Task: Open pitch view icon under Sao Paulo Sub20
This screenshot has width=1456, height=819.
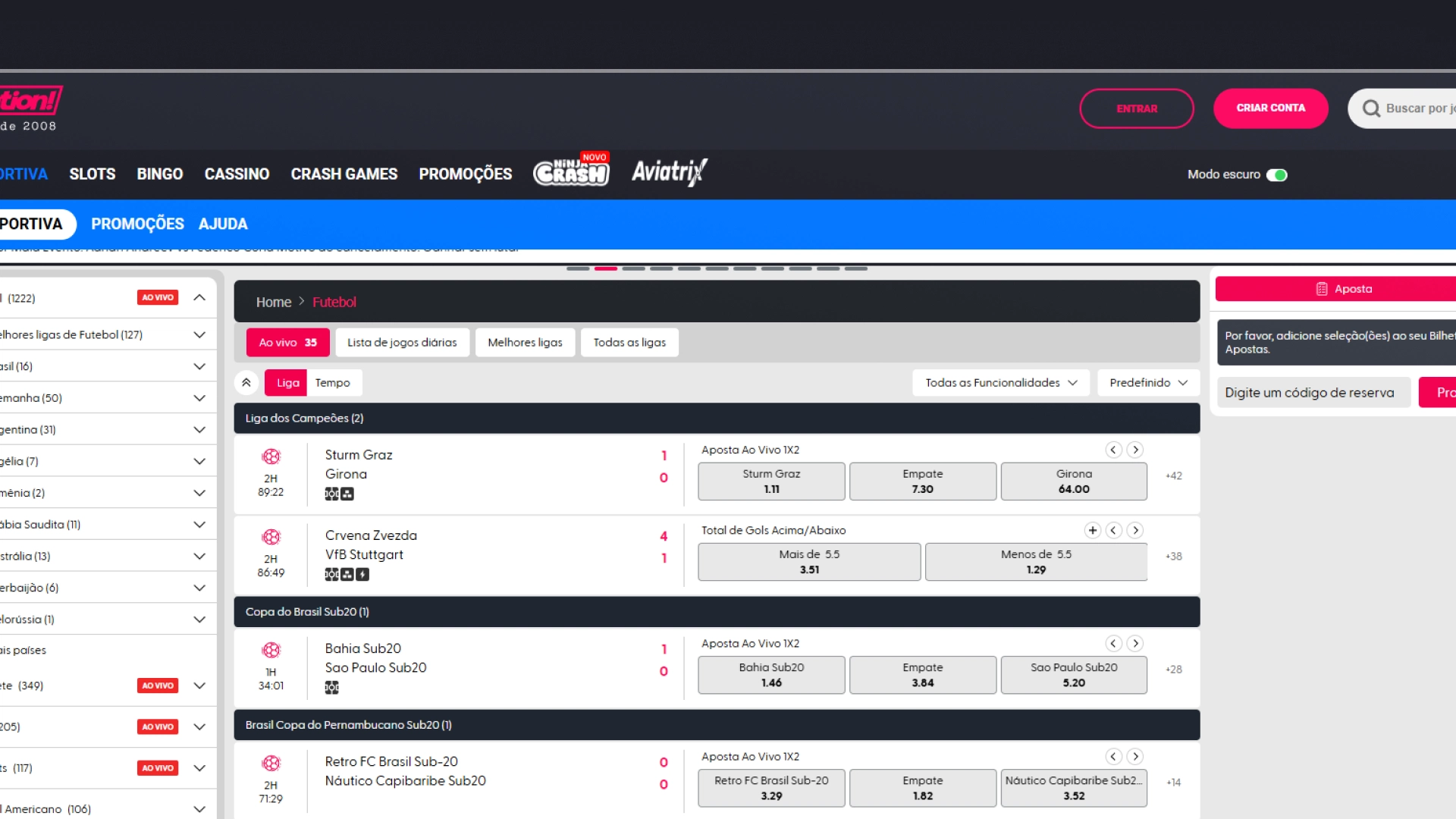Action: pos(331,688)
